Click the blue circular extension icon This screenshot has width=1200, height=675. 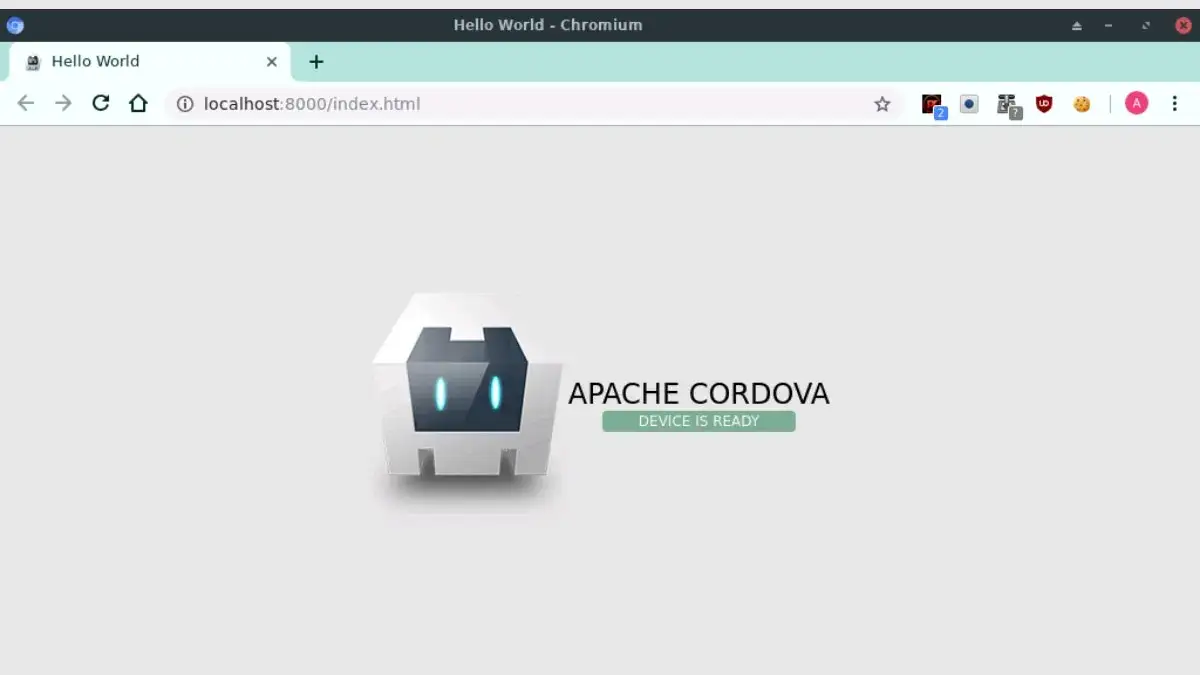point(968,103)
